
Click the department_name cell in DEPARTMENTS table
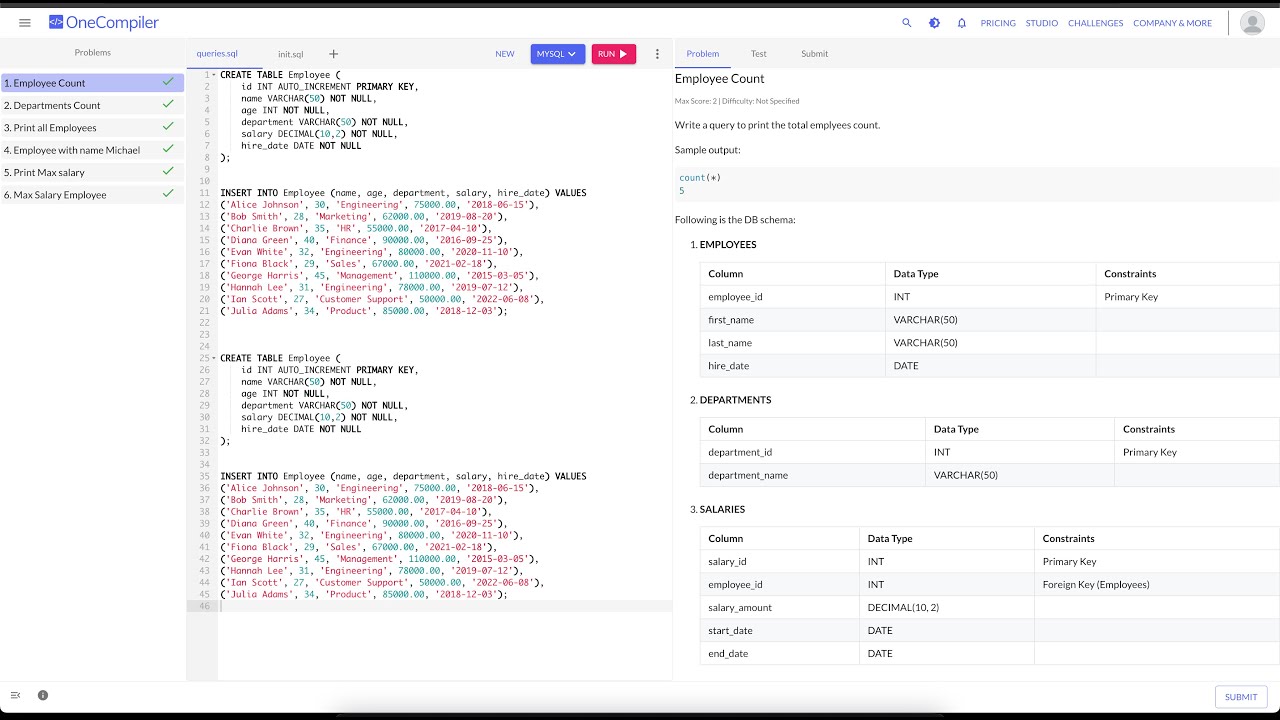[813, 475]
